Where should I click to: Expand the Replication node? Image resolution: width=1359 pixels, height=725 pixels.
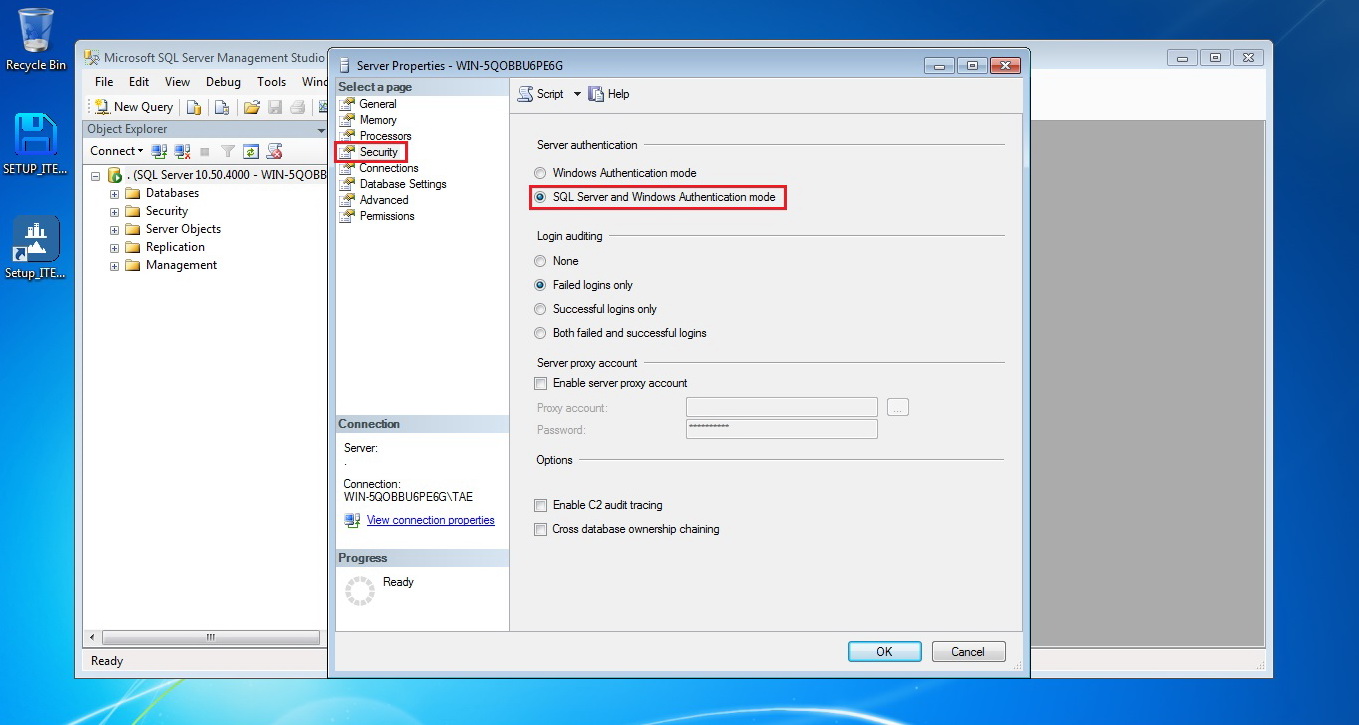pos(114,248)
